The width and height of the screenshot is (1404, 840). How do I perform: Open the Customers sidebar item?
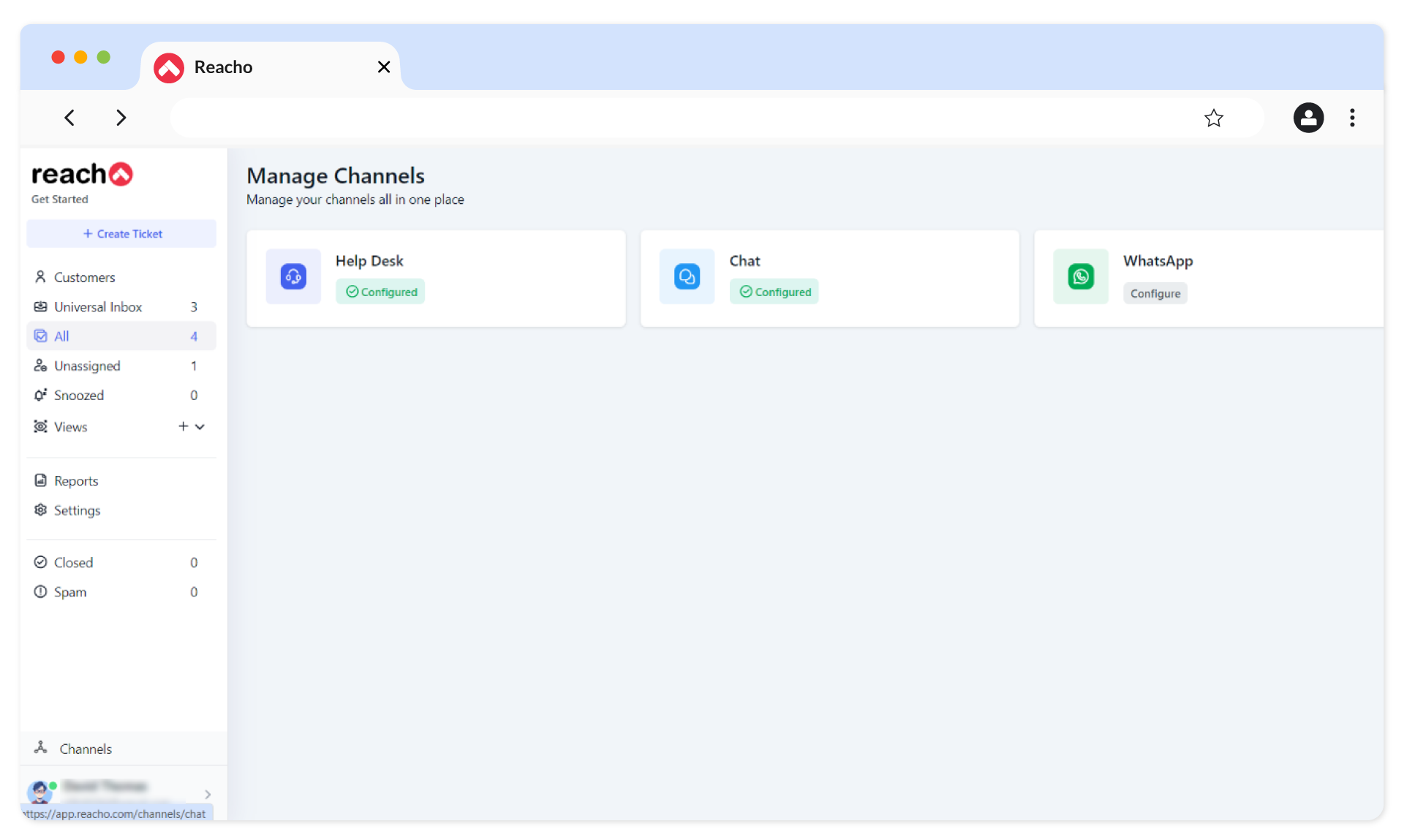pos(84,277)
